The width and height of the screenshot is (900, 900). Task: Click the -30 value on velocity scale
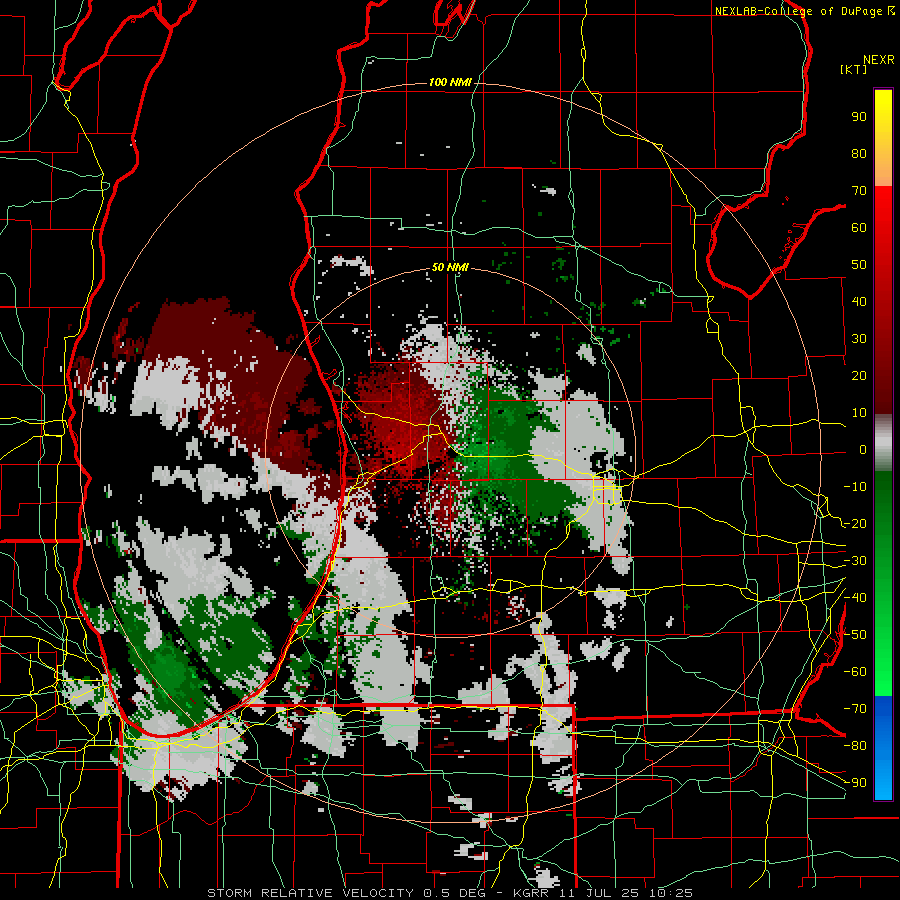tap(855, 561)
